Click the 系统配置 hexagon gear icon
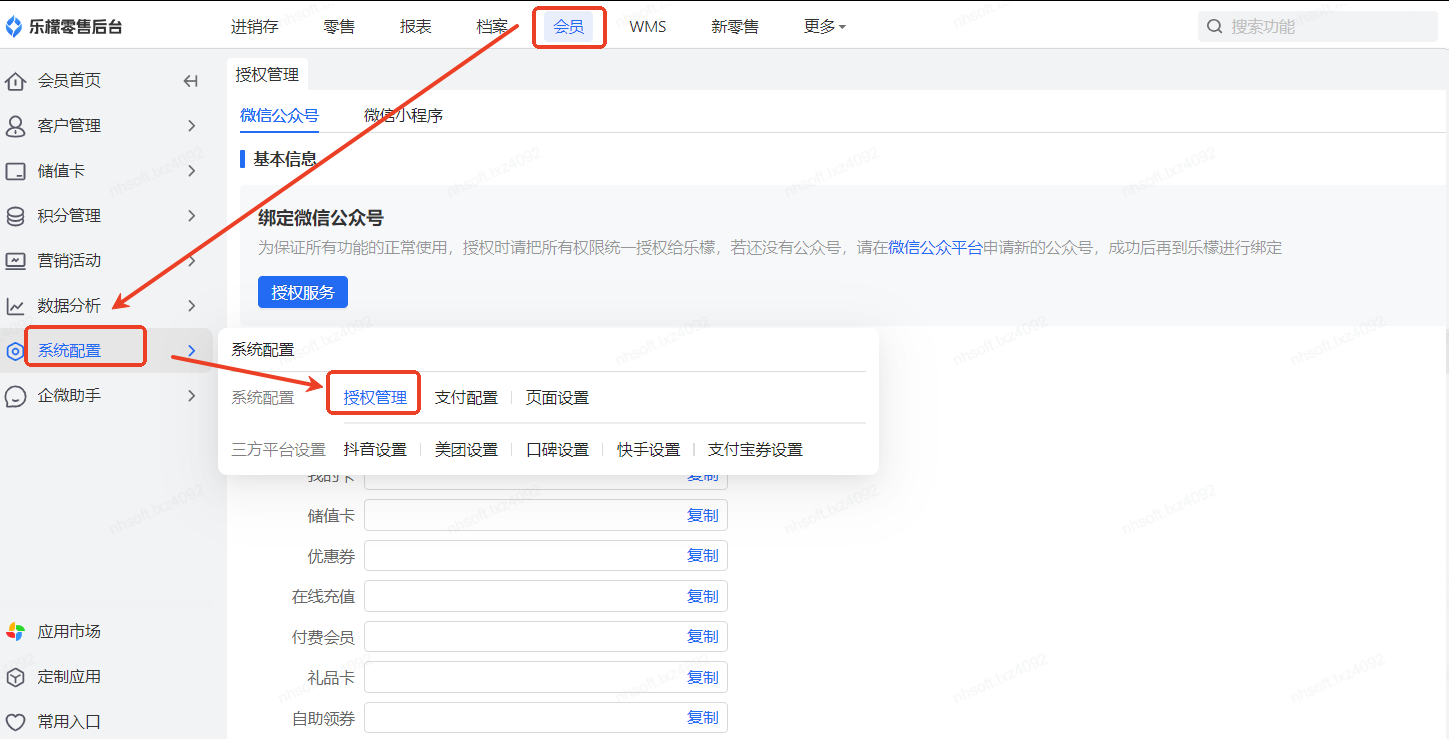1449x739 pixels. point(14,351)
